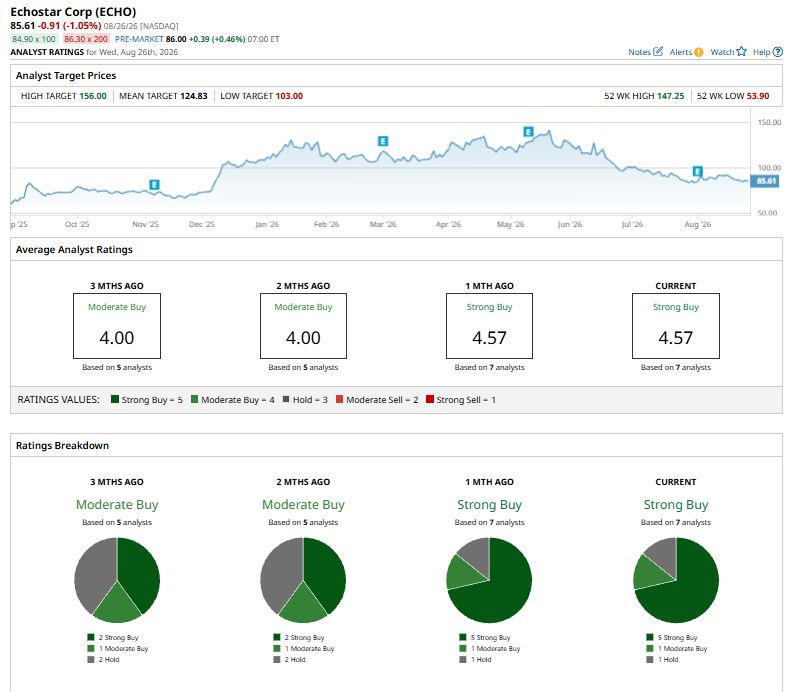This screenshot has height=692, width=795.
Task: Open the Help question mark icon
Action: 778,52
